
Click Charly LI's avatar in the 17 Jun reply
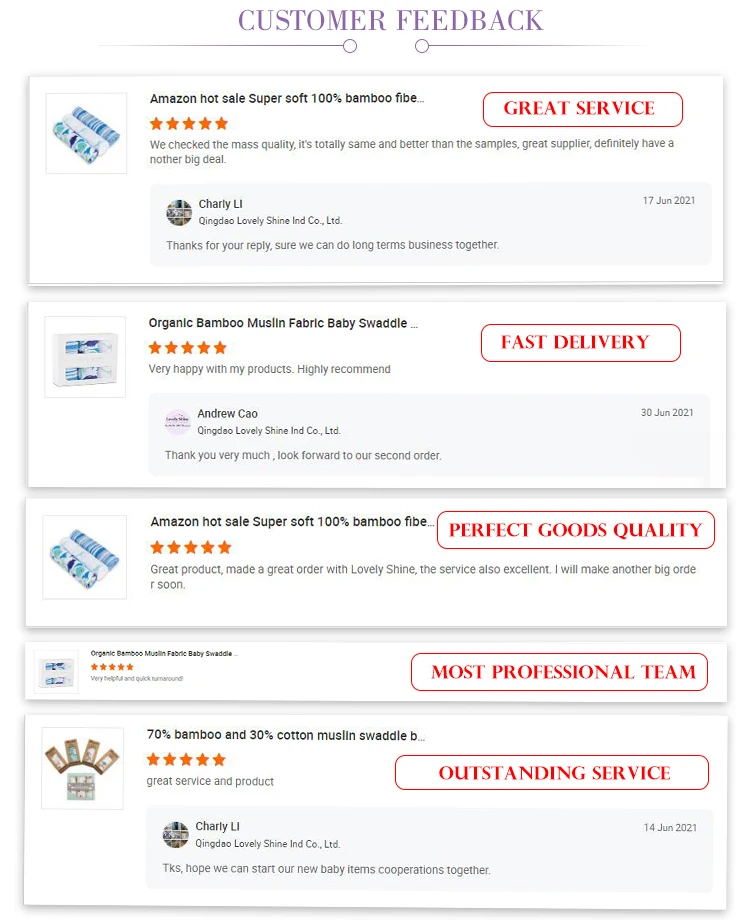[179, 212]
